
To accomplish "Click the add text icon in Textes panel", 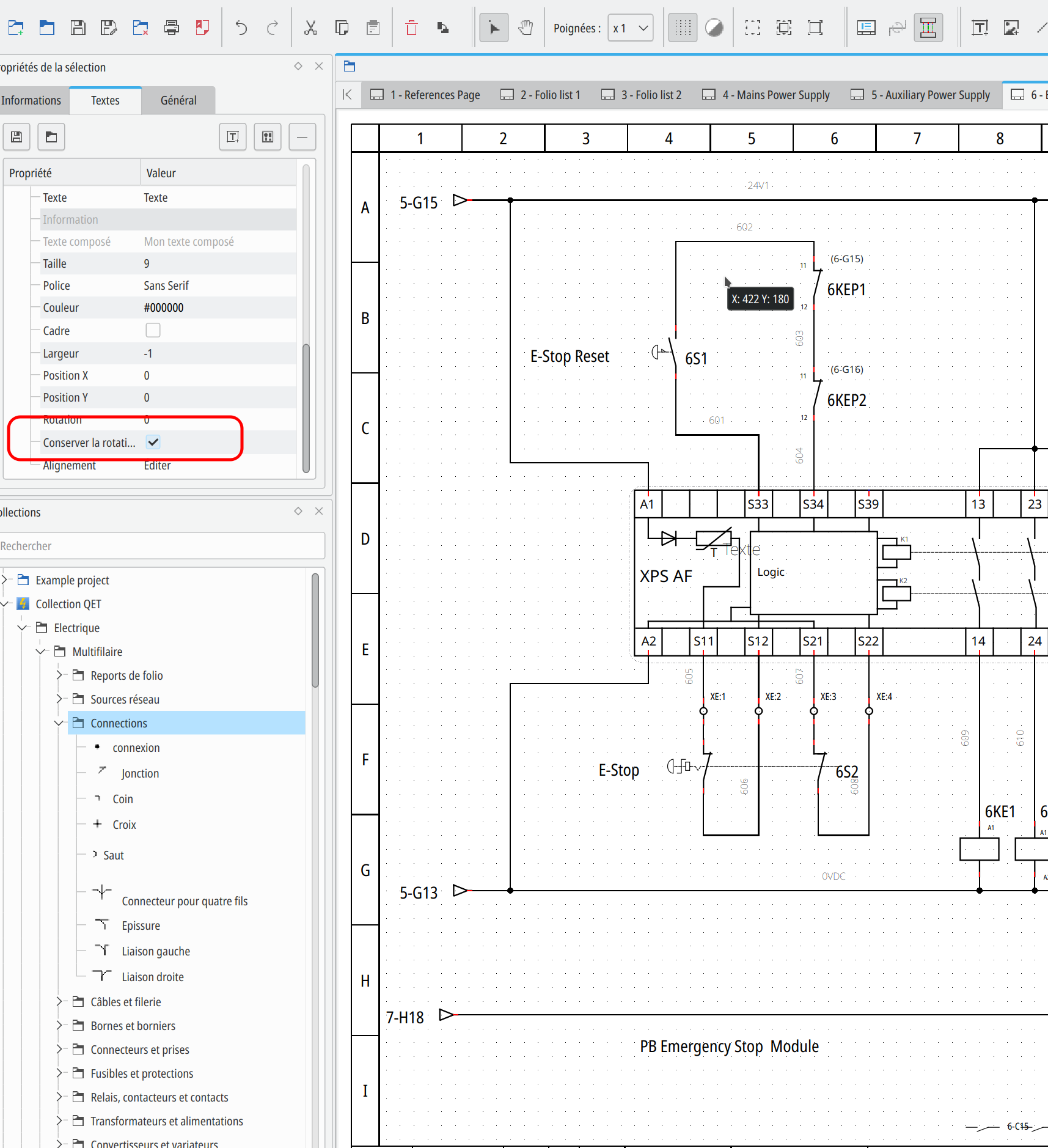I will tap(233, 137).
